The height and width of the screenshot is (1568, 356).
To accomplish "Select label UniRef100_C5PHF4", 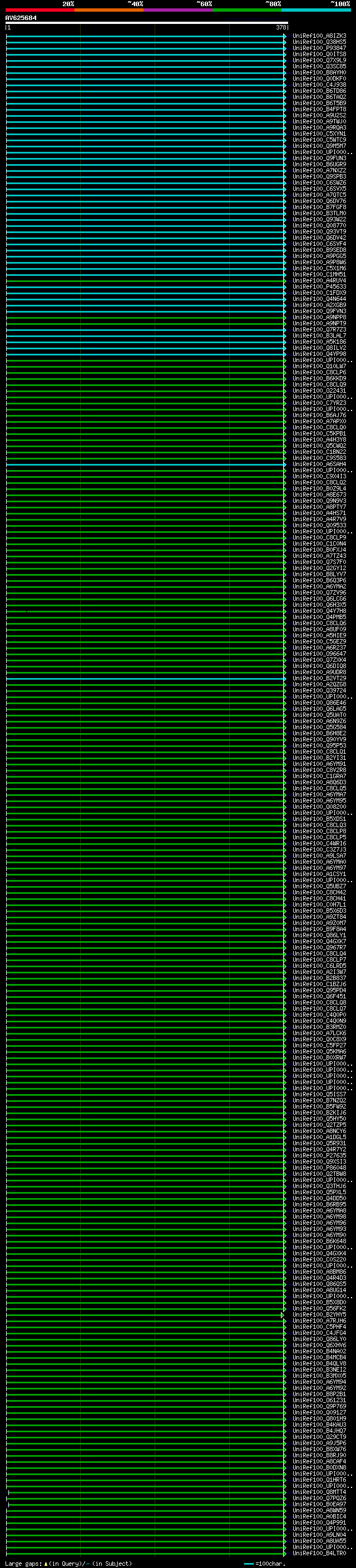I will 319,1327.
